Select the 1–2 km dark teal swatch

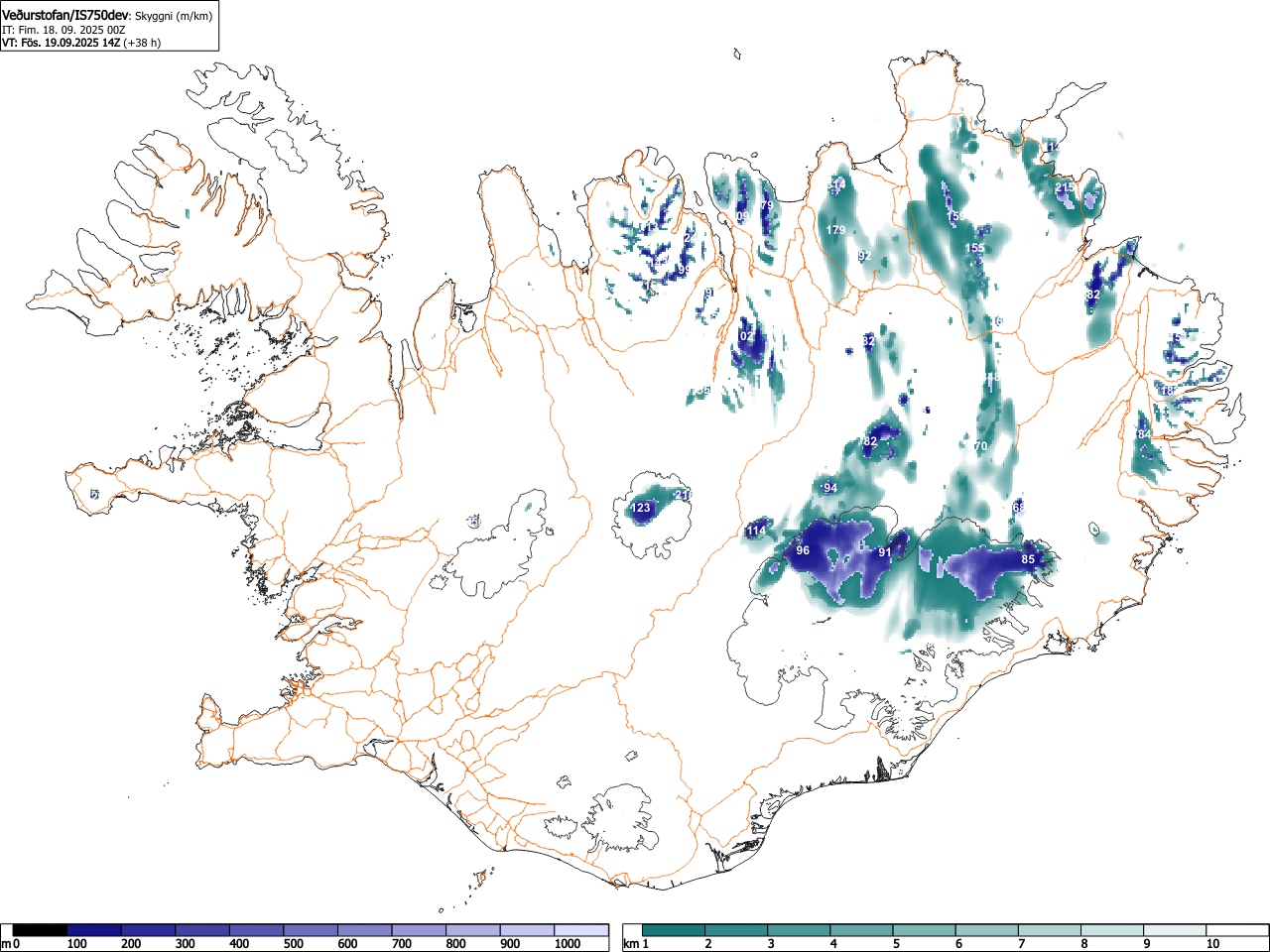pyautogui.click(x=674, y=930)
